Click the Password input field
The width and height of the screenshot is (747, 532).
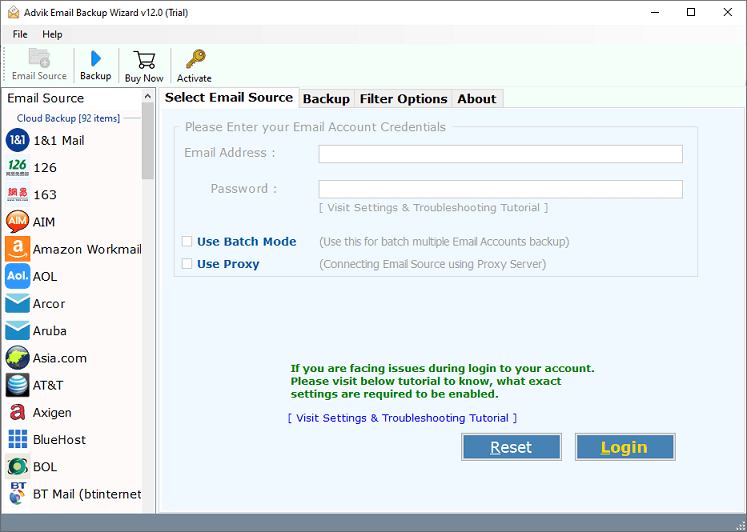click(x=501, y=189)
